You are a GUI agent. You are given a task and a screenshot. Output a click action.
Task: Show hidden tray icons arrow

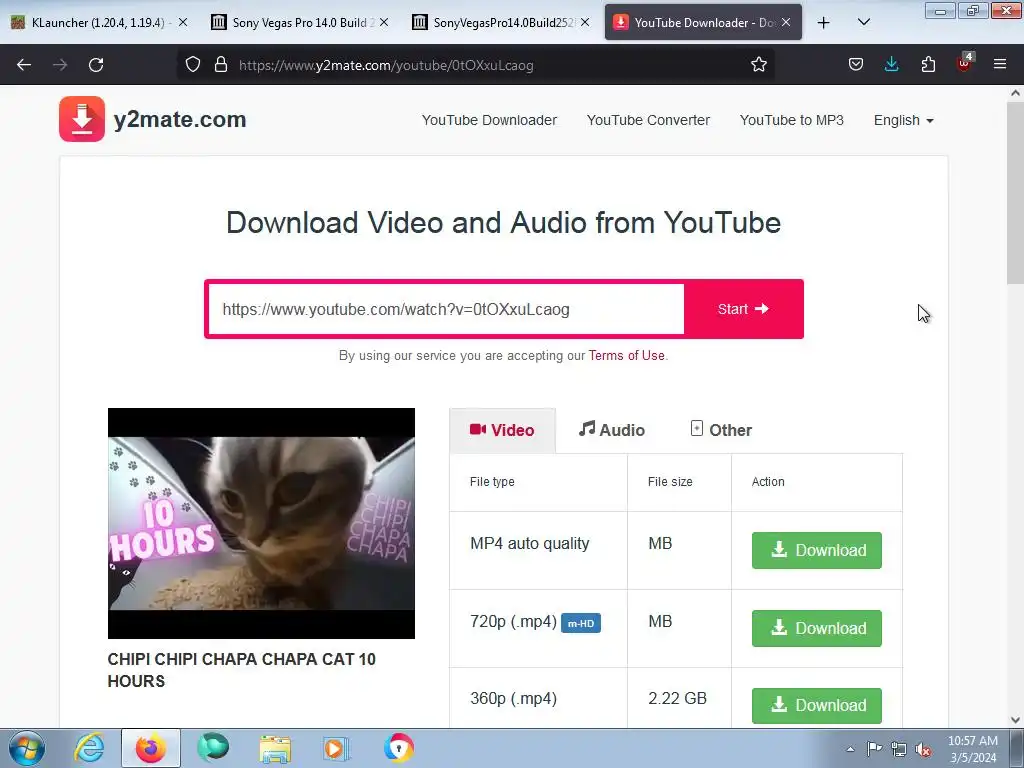click(x=850, y=749)
